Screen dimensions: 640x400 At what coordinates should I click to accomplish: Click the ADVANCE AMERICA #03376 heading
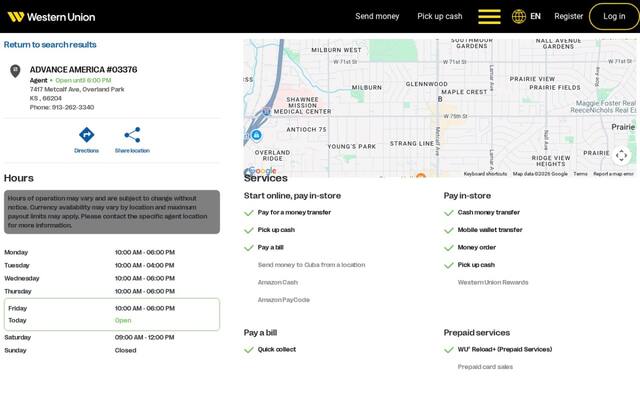tap(83, 70)
